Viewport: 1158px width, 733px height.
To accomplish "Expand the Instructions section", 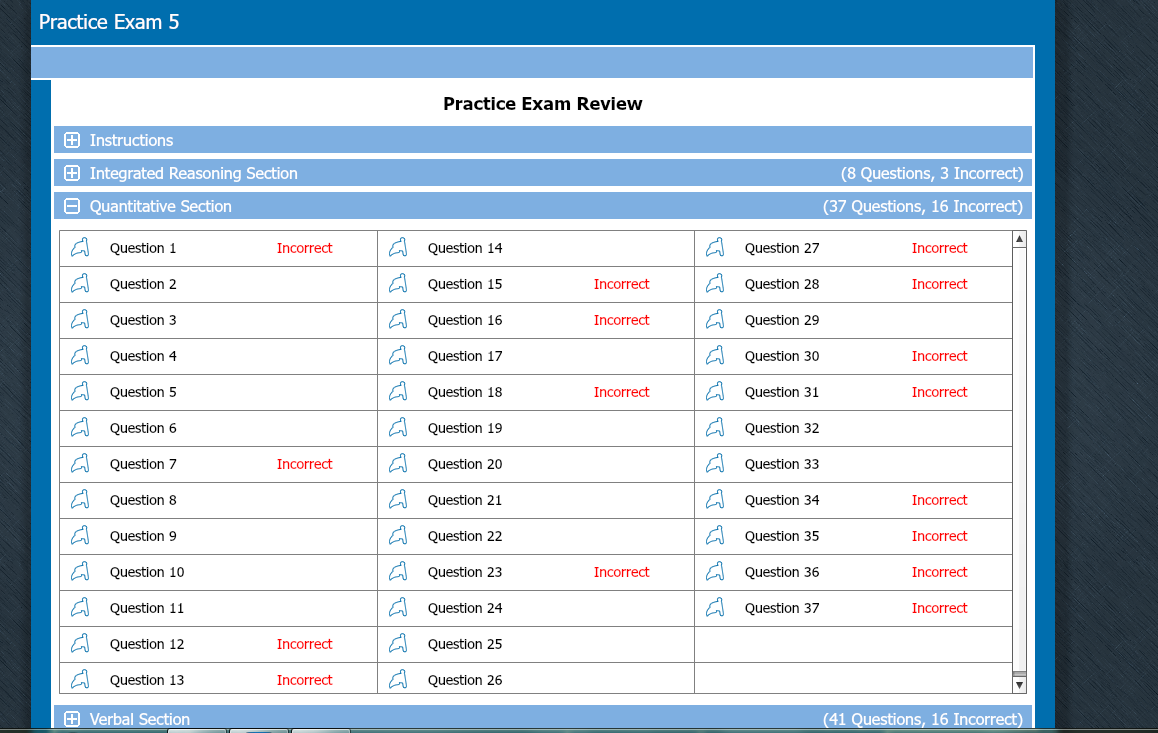I will (x=72, y=141).
